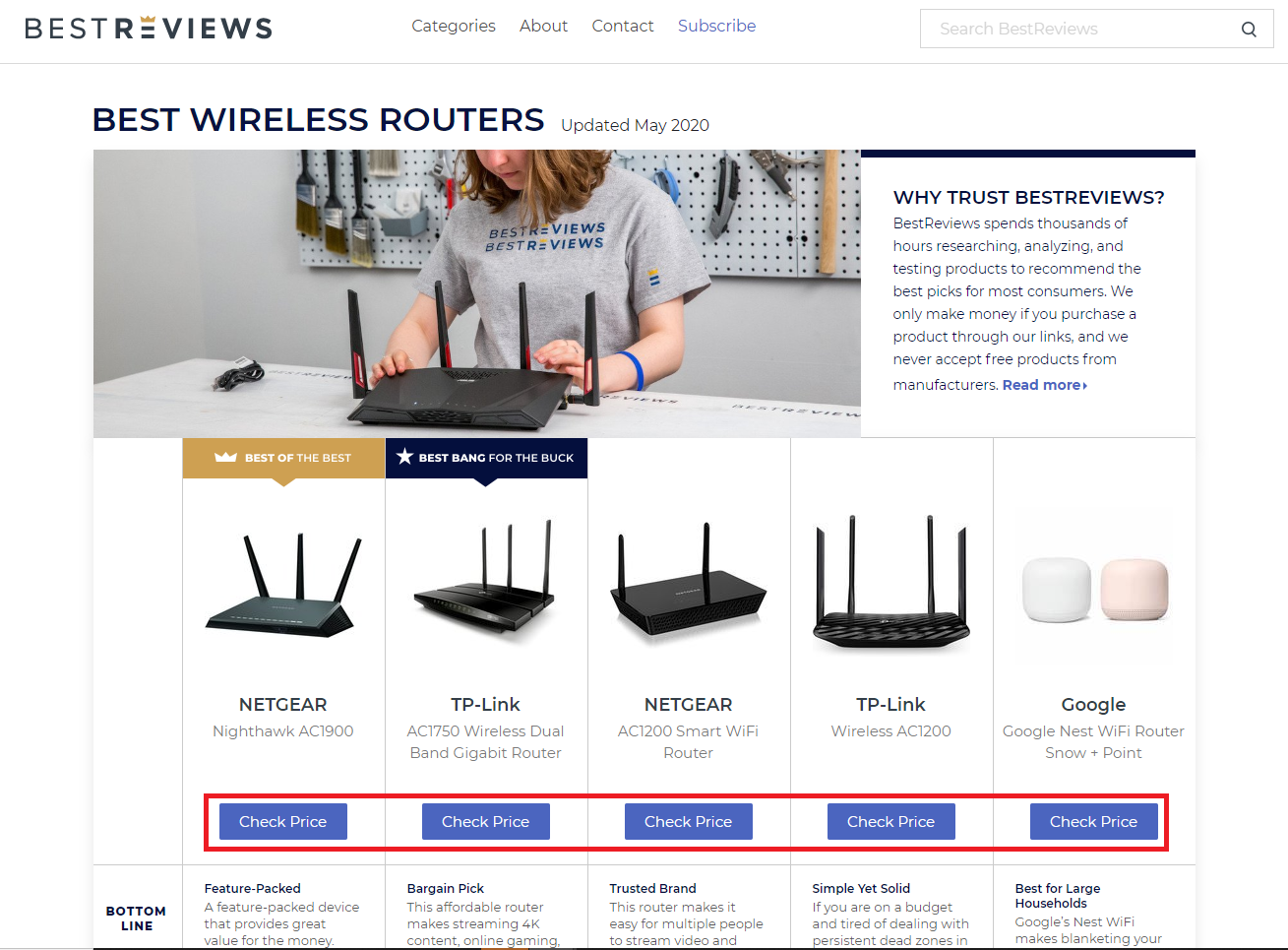Check price for NETGEAR Nighthawk AC1900

pos(283,821)
